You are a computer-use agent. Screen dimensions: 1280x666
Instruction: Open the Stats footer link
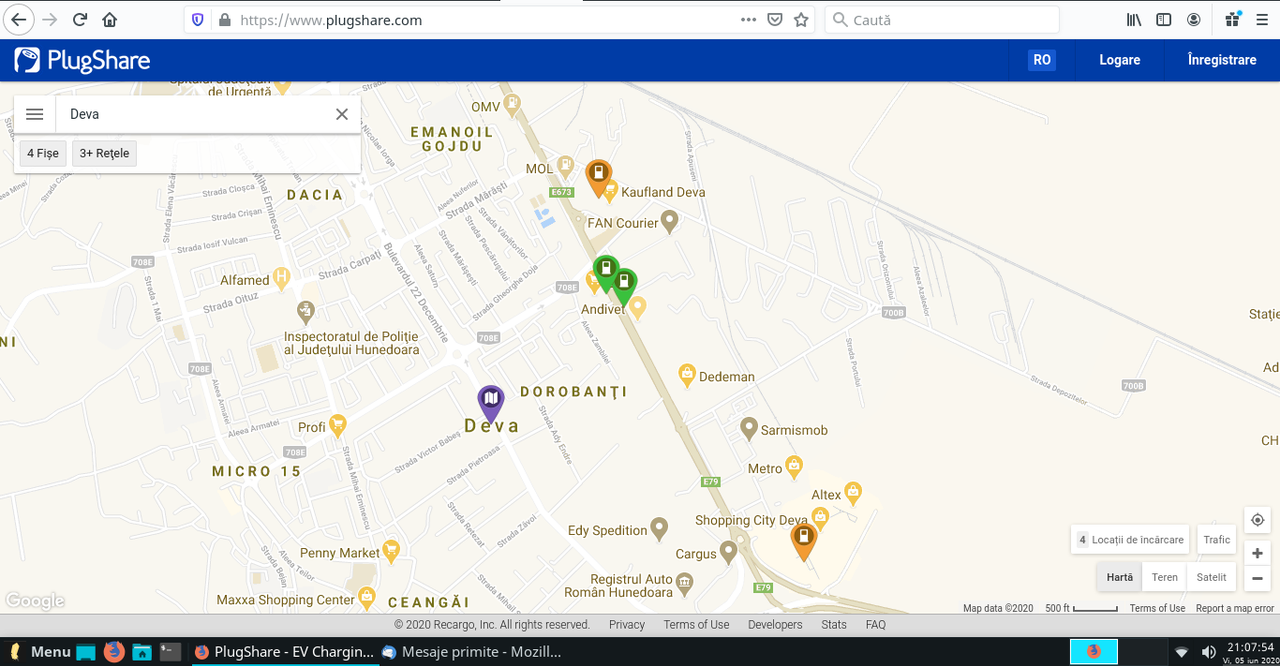(x=834, y=624)
